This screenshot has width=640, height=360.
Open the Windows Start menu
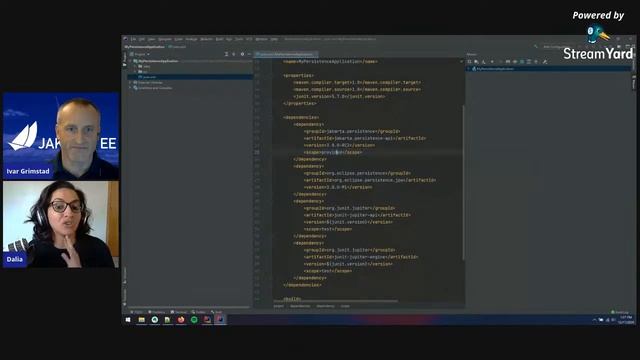pyautogui.click(x=128, y=320)
